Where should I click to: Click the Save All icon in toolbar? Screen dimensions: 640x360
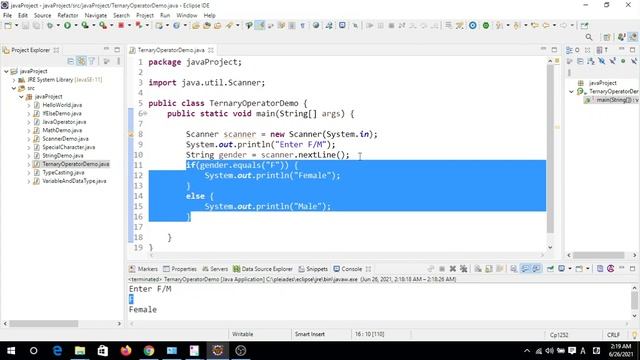click(x=36, y=25)
